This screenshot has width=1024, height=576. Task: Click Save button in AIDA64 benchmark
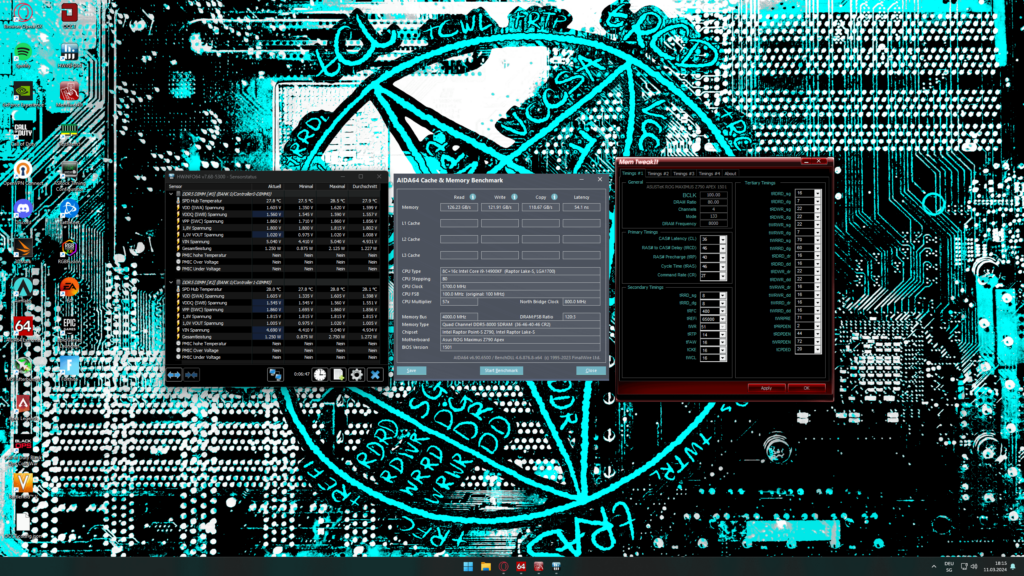(x=411, y=370)
